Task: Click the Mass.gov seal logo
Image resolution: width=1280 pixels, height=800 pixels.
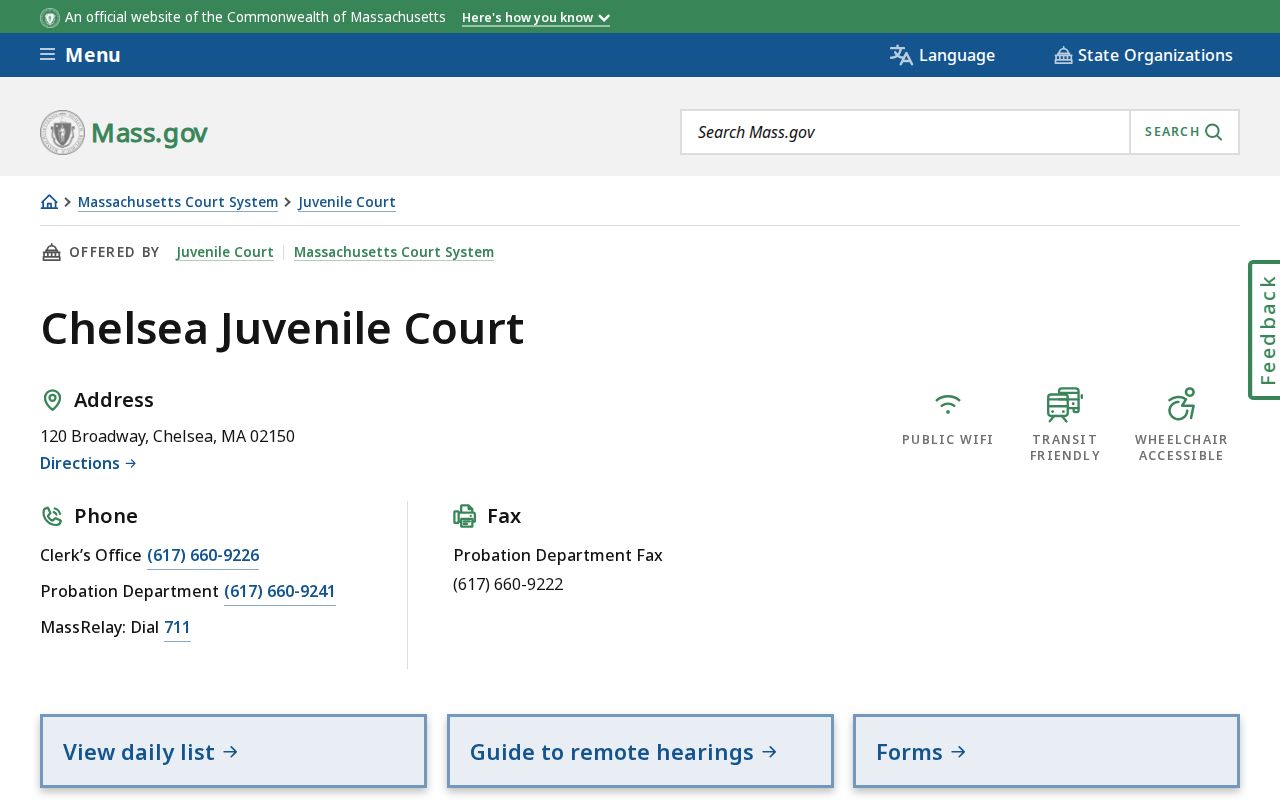Action: [x=62, y=132]
